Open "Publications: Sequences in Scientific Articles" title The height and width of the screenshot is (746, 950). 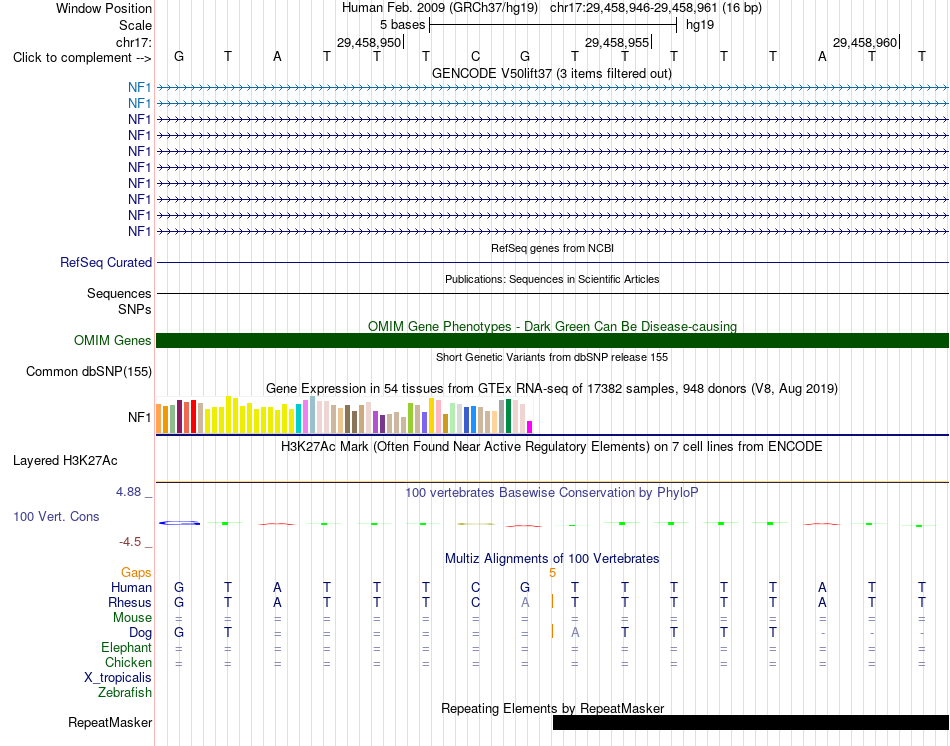[552, 279]
